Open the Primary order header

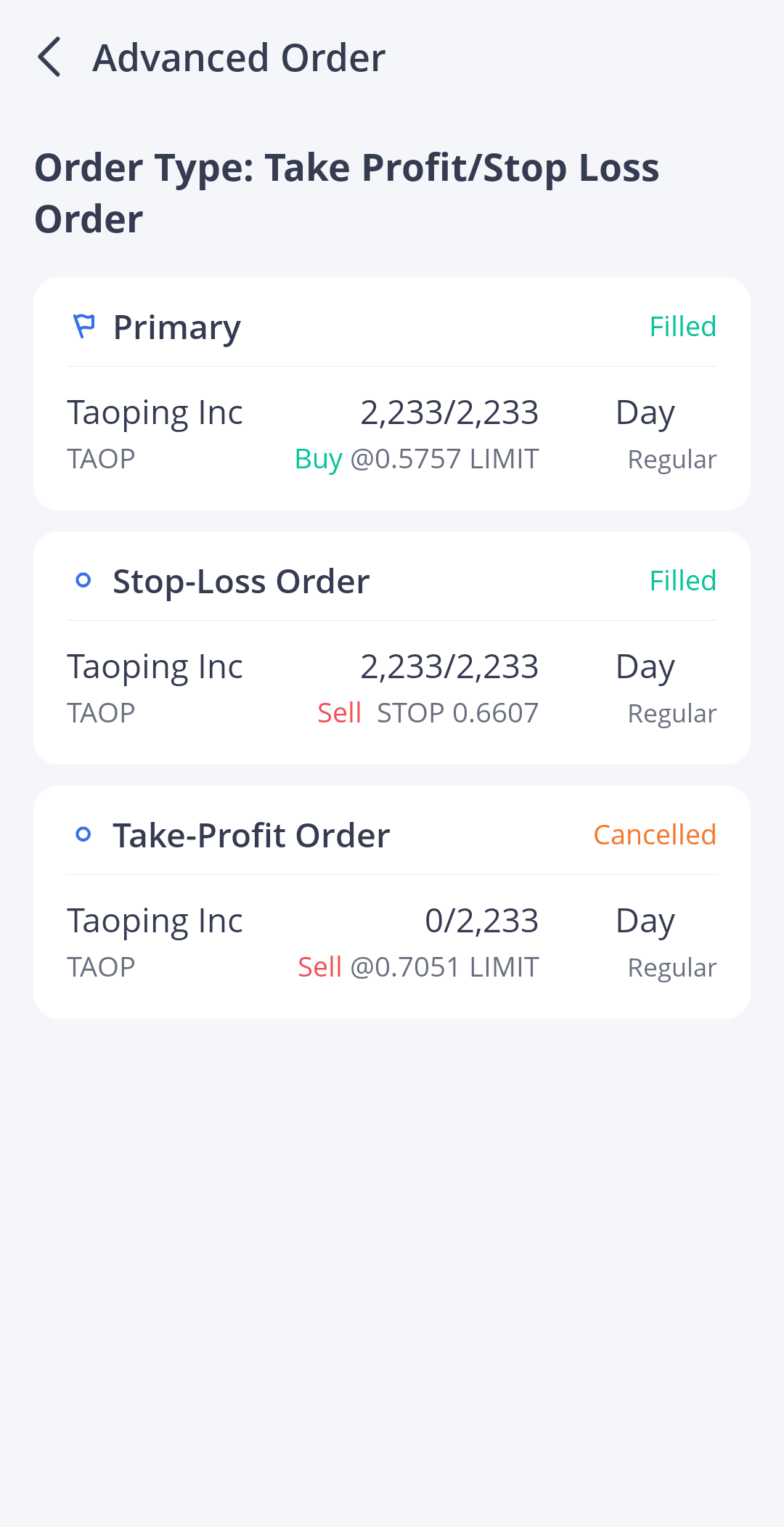tap(176, 327)
